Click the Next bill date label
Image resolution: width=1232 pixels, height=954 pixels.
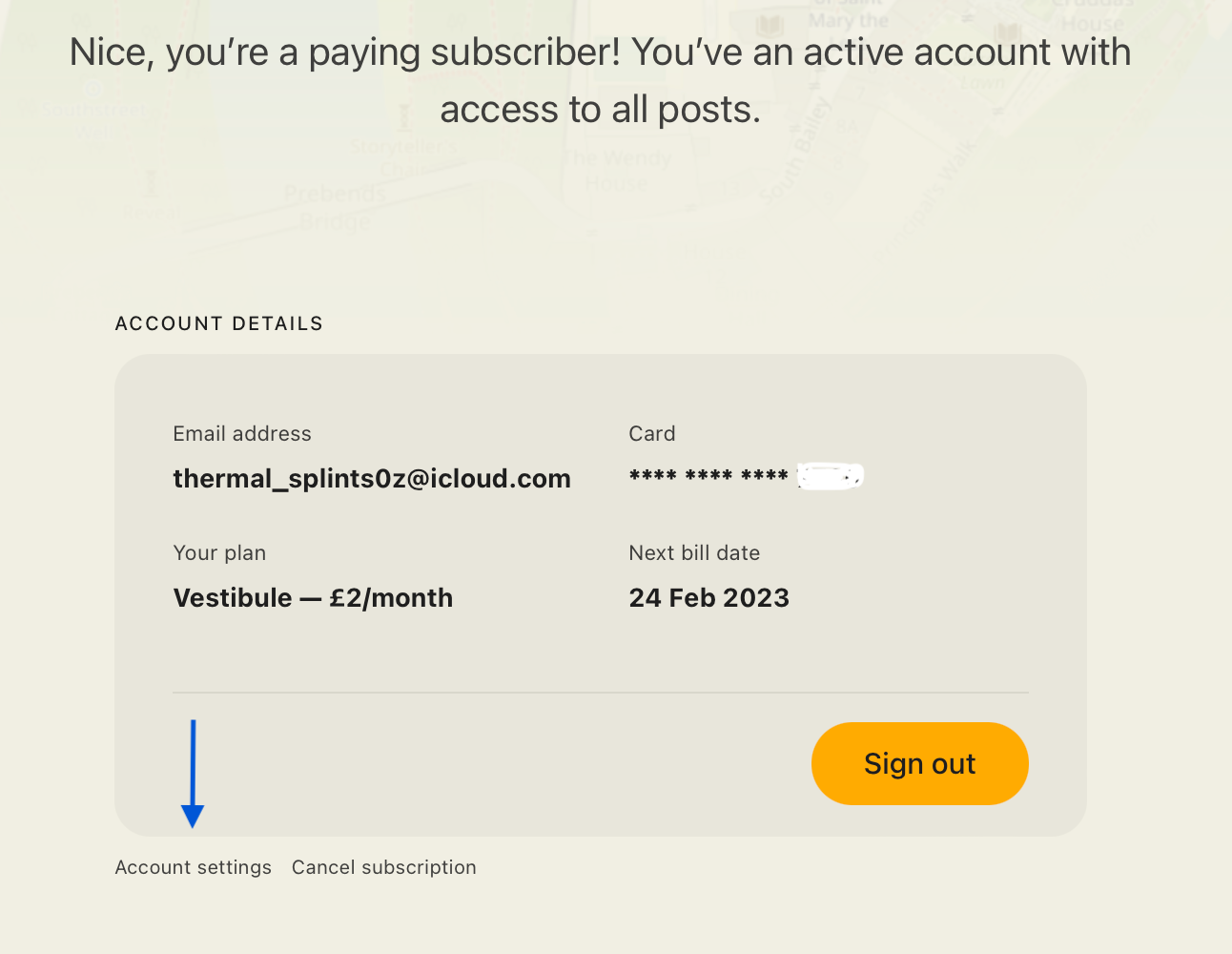[x=694, y=553]
